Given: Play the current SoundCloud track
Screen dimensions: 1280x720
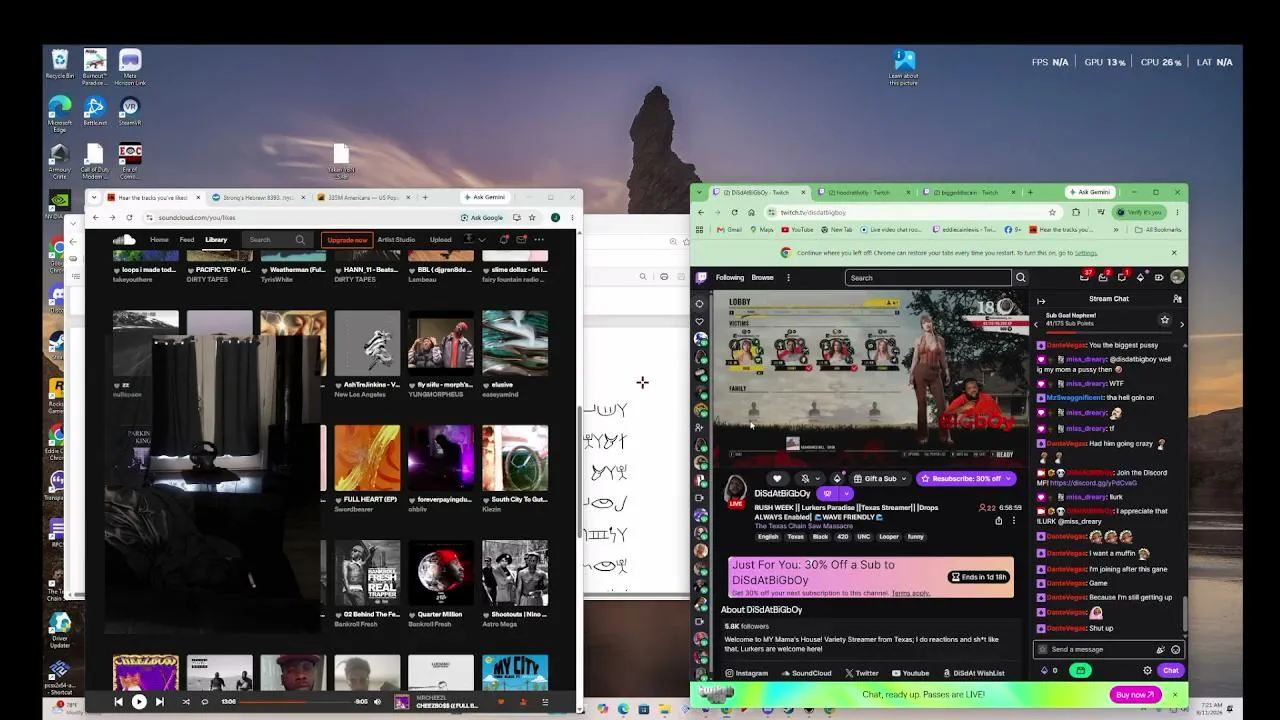Looking at the screenshot, I should pos(139,702).
